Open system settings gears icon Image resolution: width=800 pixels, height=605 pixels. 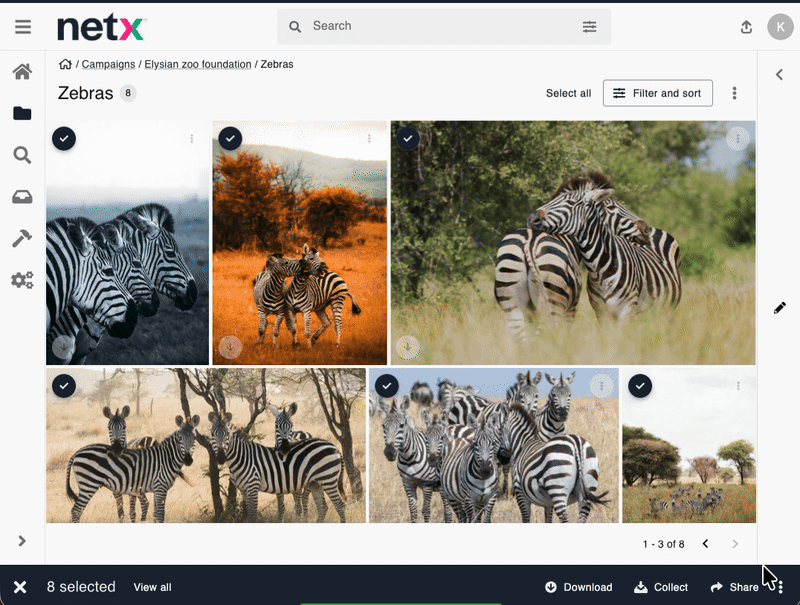point(22,280)
